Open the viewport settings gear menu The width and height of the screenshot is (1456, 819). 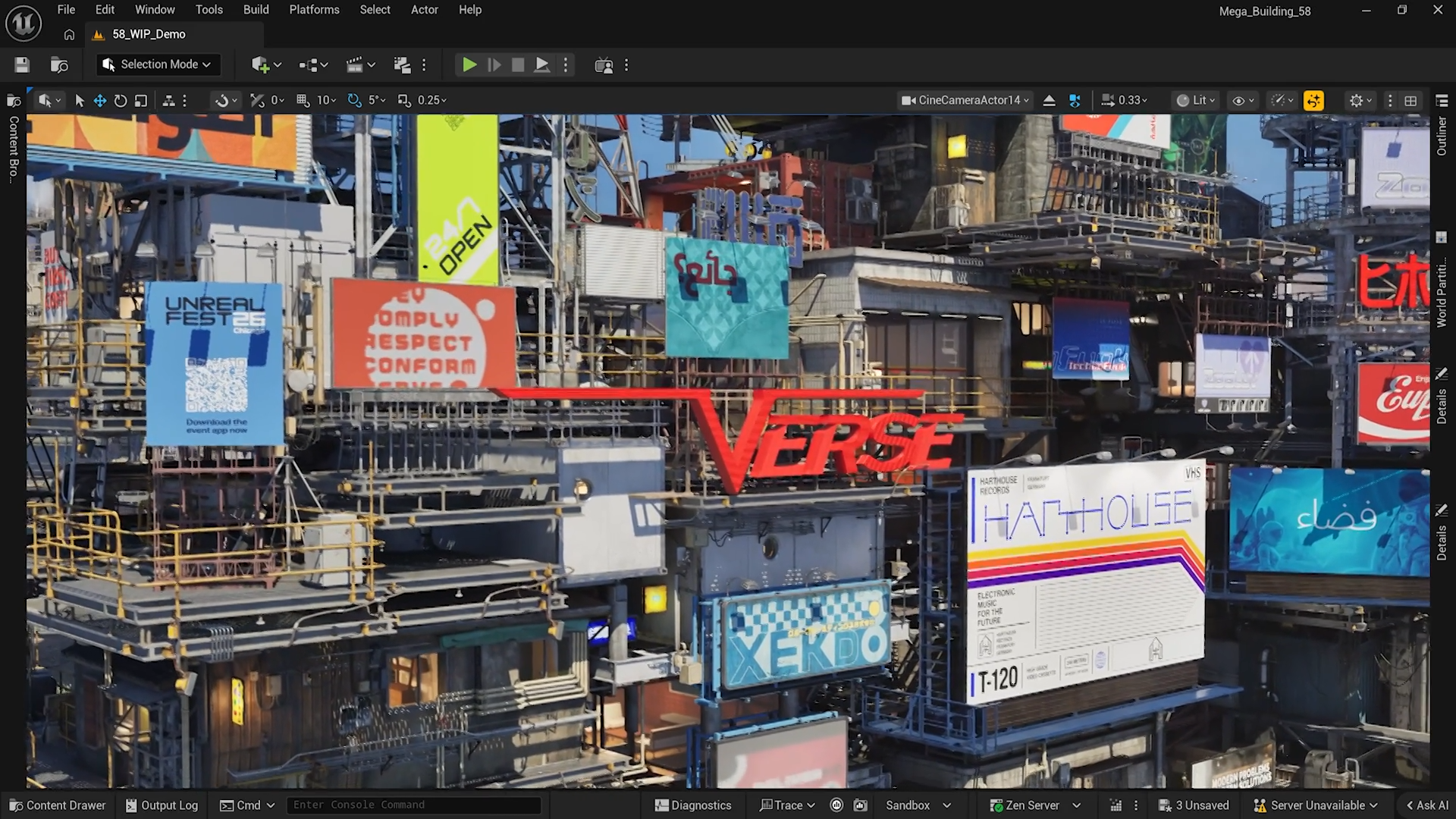(x=1361, y=100)
